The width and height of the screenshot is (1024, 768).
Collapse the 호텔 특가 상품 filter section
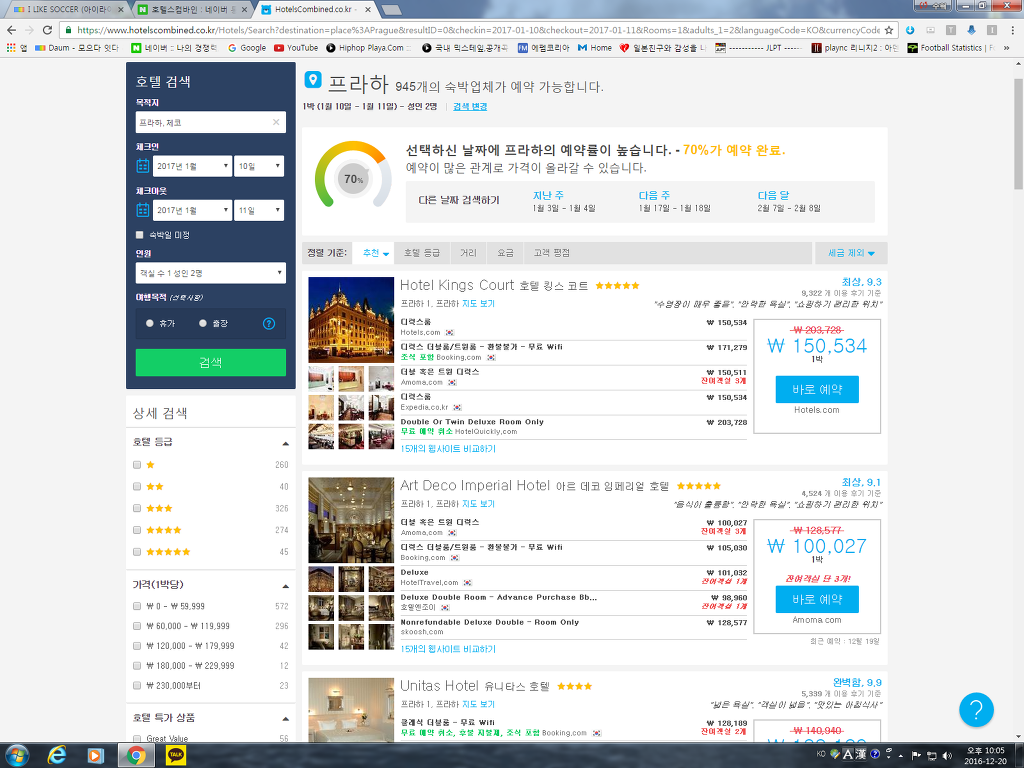pyautogui.click(x=285, y=718)
